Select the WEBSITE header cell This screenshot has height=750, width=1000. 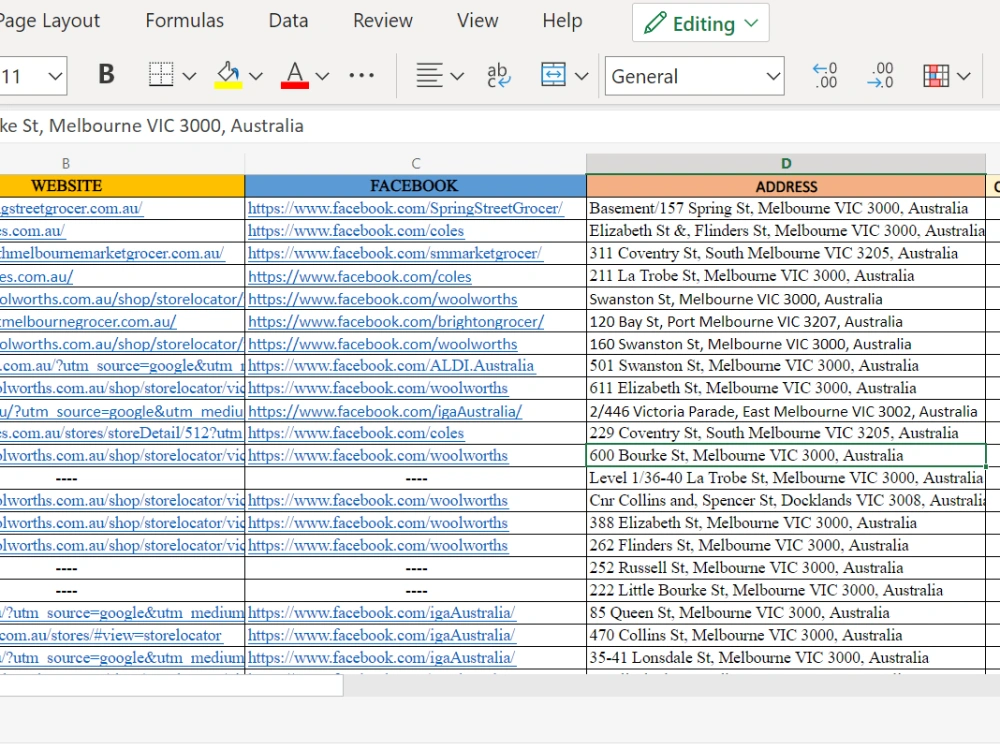click(x=122, y=186)
